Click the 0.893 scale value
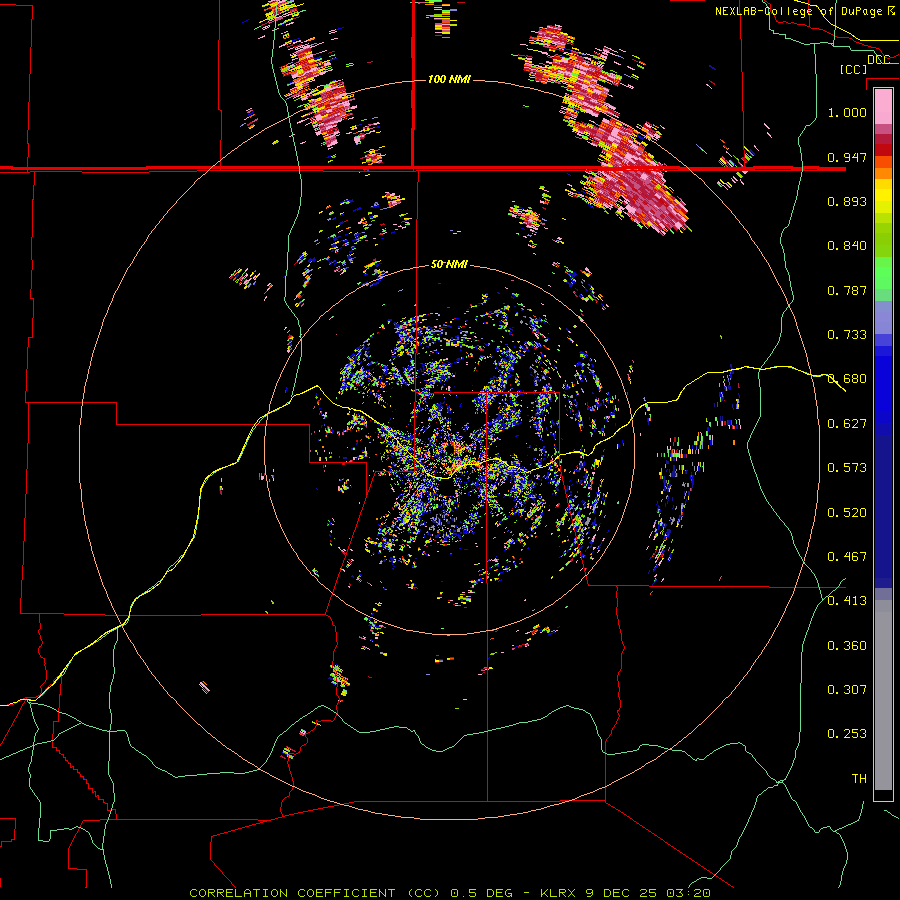This screenshot has width=900, height=900. 847,201
